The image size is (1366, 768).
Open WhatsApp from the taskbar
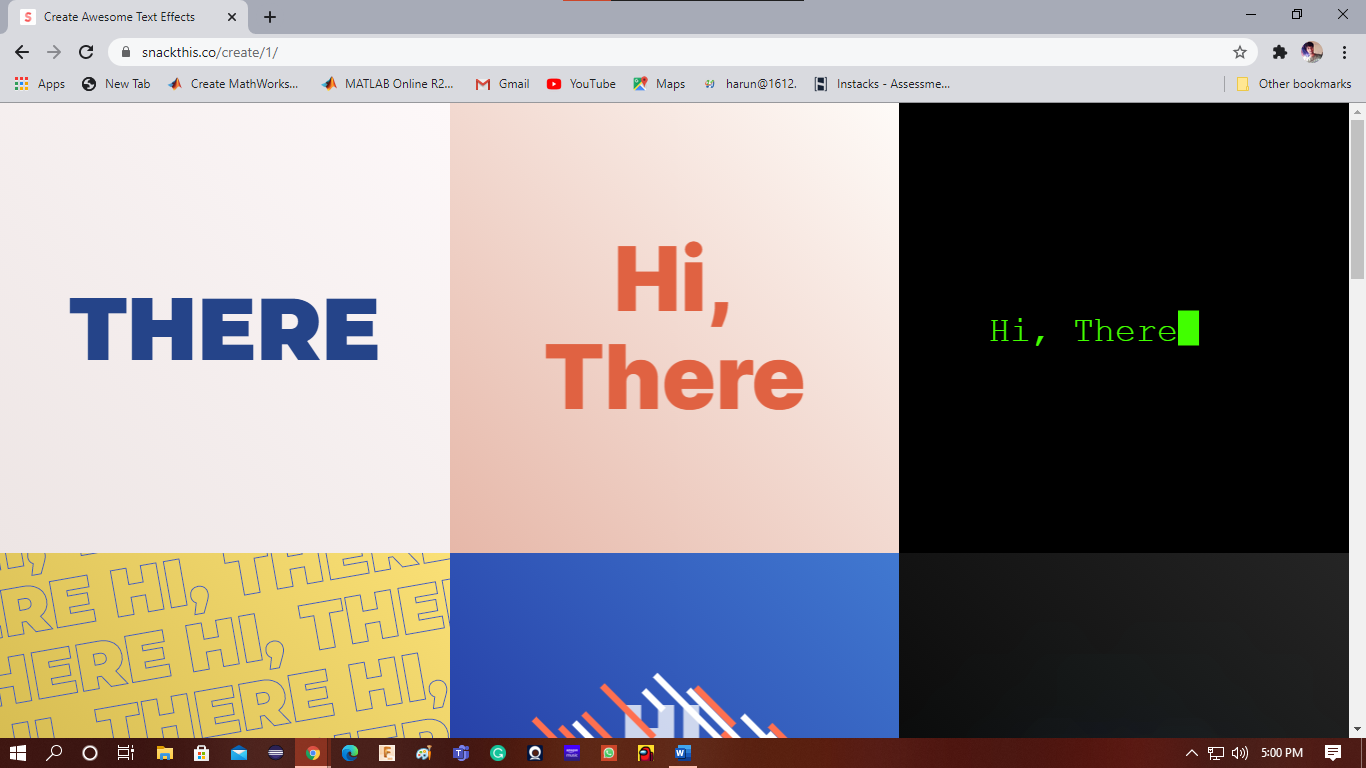(x=609, y=754)
